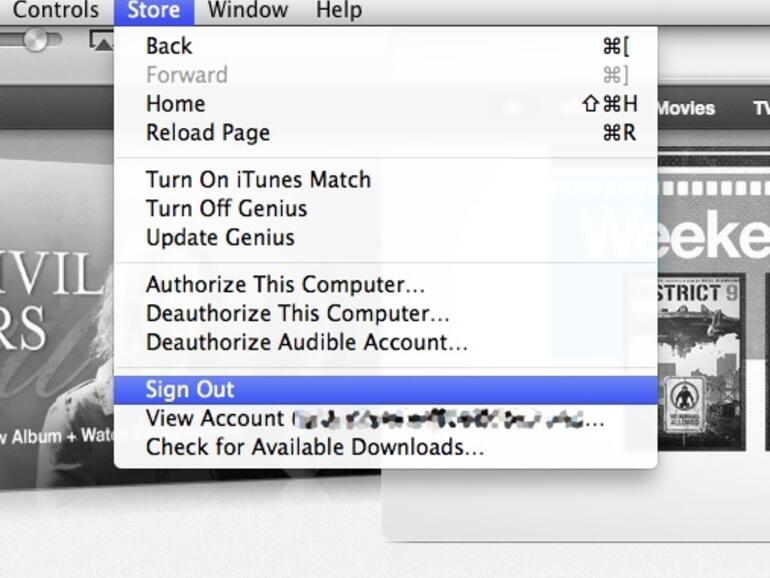This screenshot has width=770, height=578.
Task: Sign out of the iTunes Store
Action: click(385, 390)
